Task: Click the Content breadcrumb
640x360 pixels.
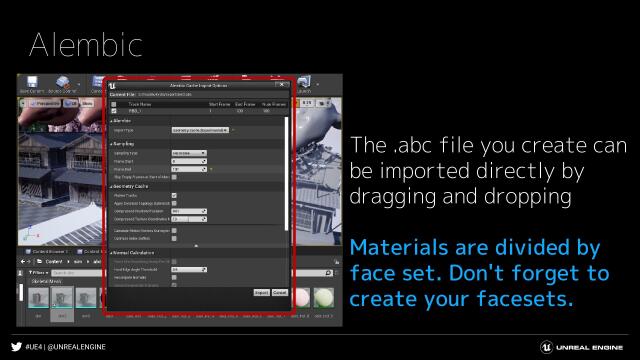Action: pos(54,262)
